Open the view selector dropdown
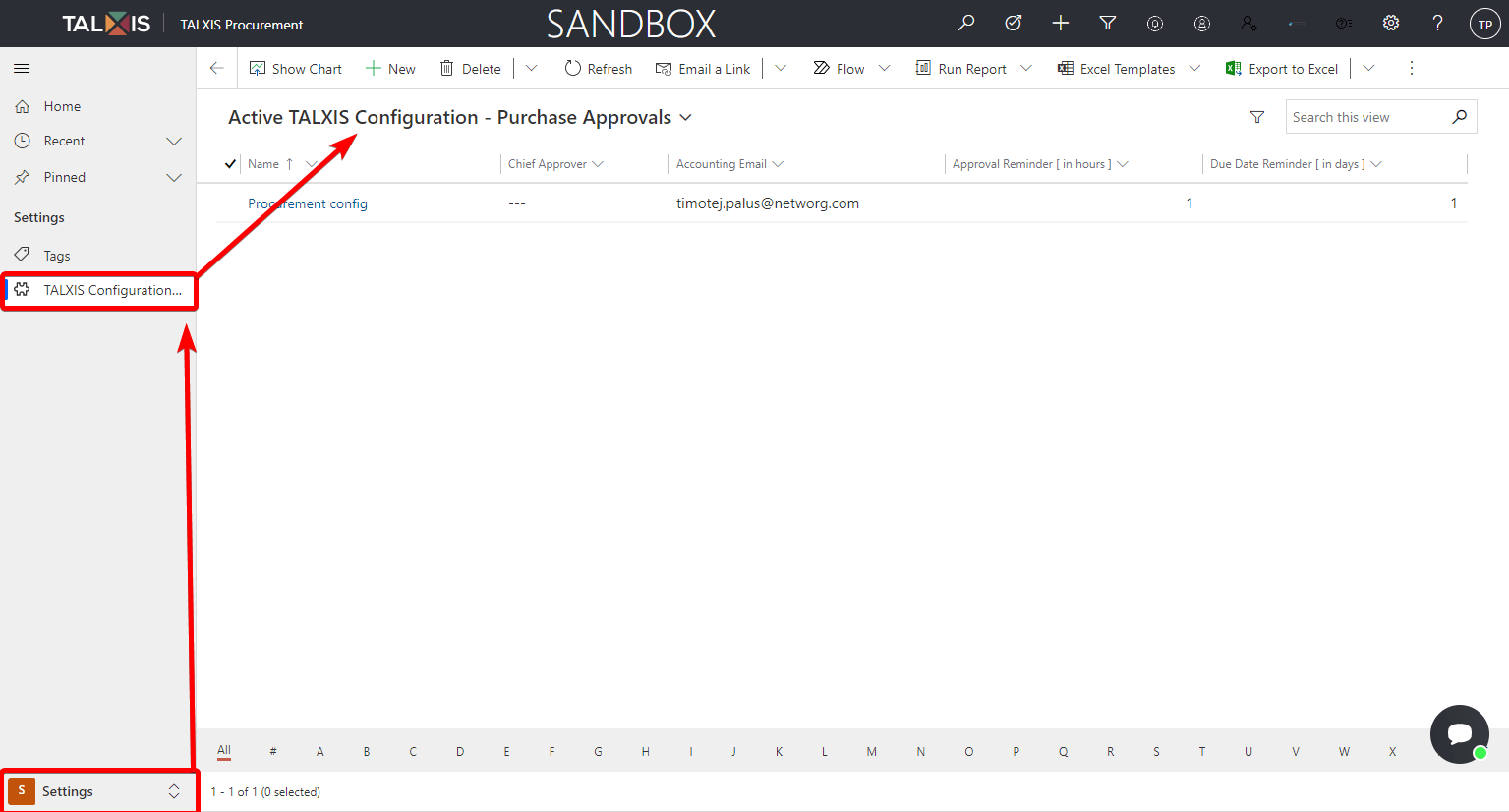1509x812 pixels. [x=685, y=117]
